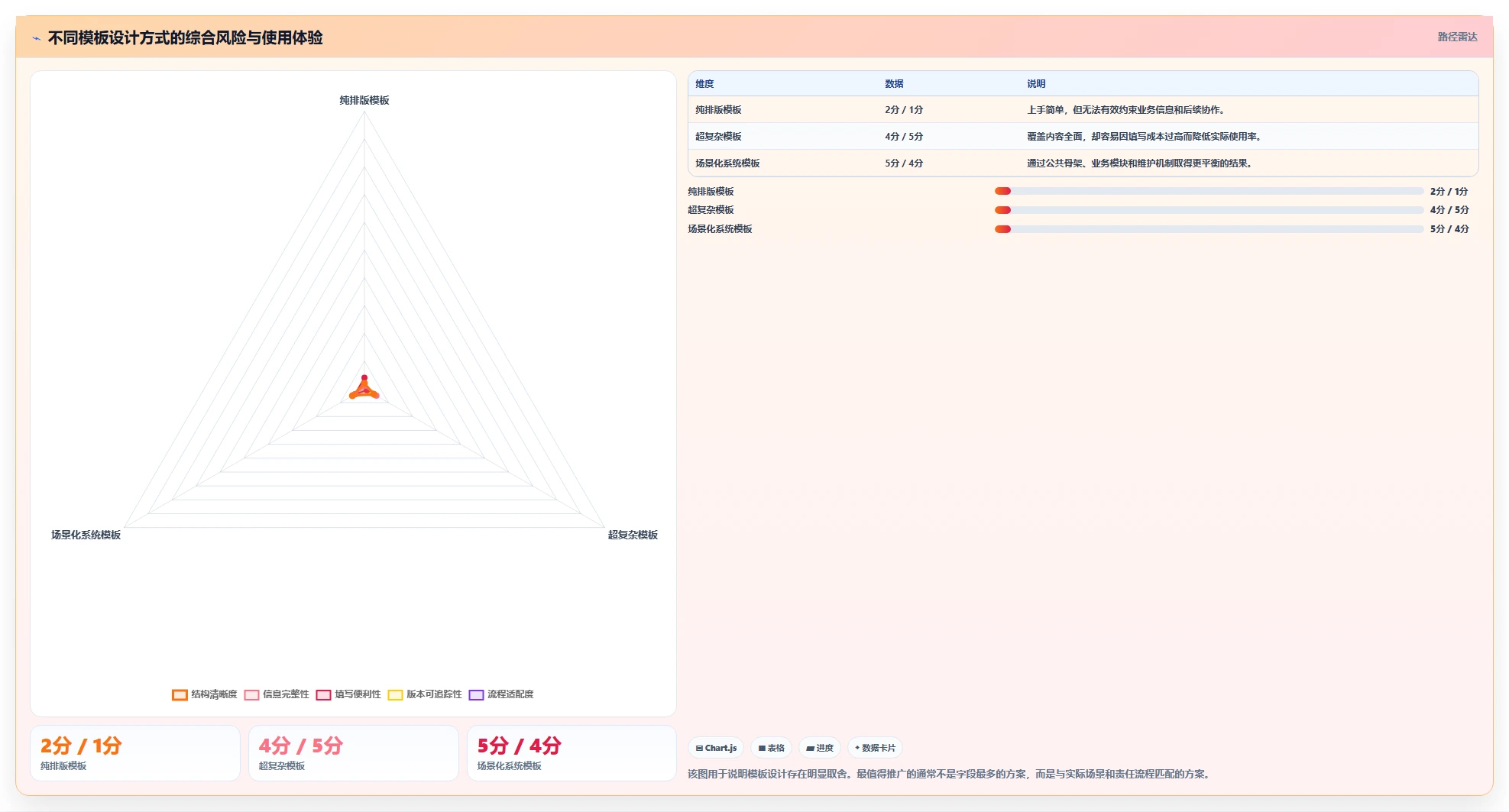Click the 流程适配度 legend label
This screenshot has height=812, width=1509.
click(x=510, y=694)
